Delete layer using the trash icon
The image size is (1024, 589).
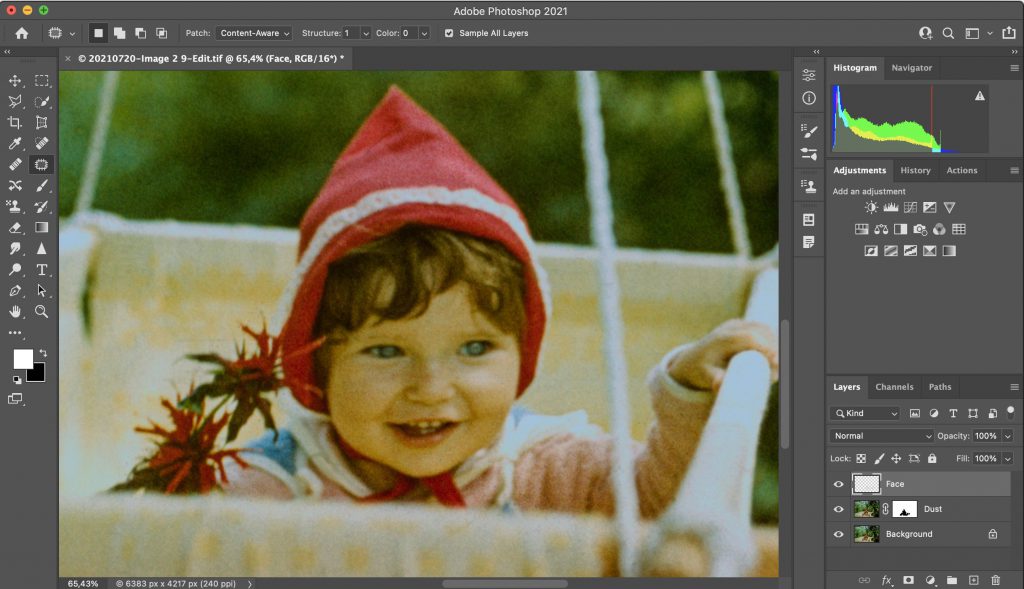[x=995, y=580]
